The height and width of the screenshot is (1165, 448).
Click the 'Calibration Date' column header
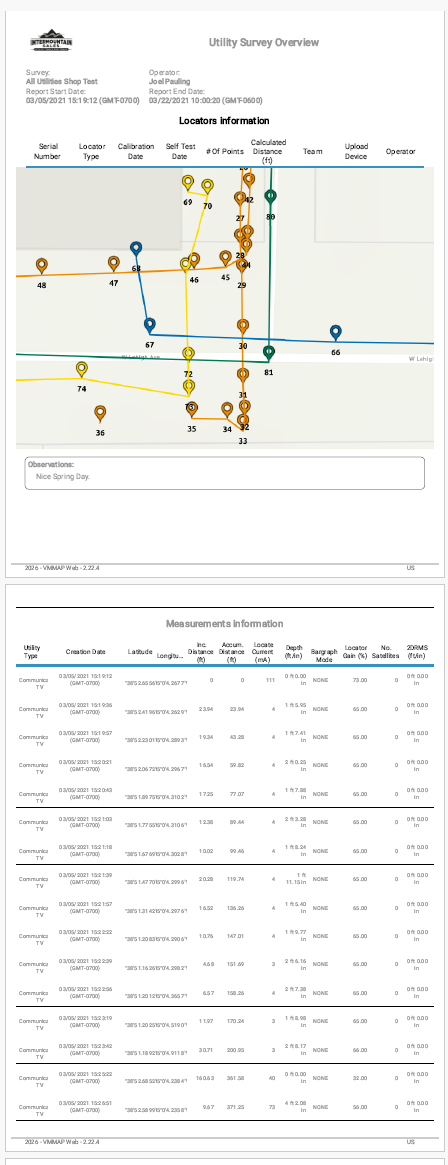136,152
